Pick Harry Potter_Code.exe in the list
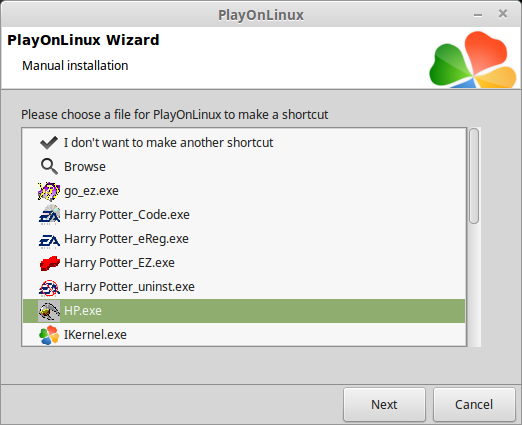The width and height of the screenshot is (522, 425). tap(244, 215)
